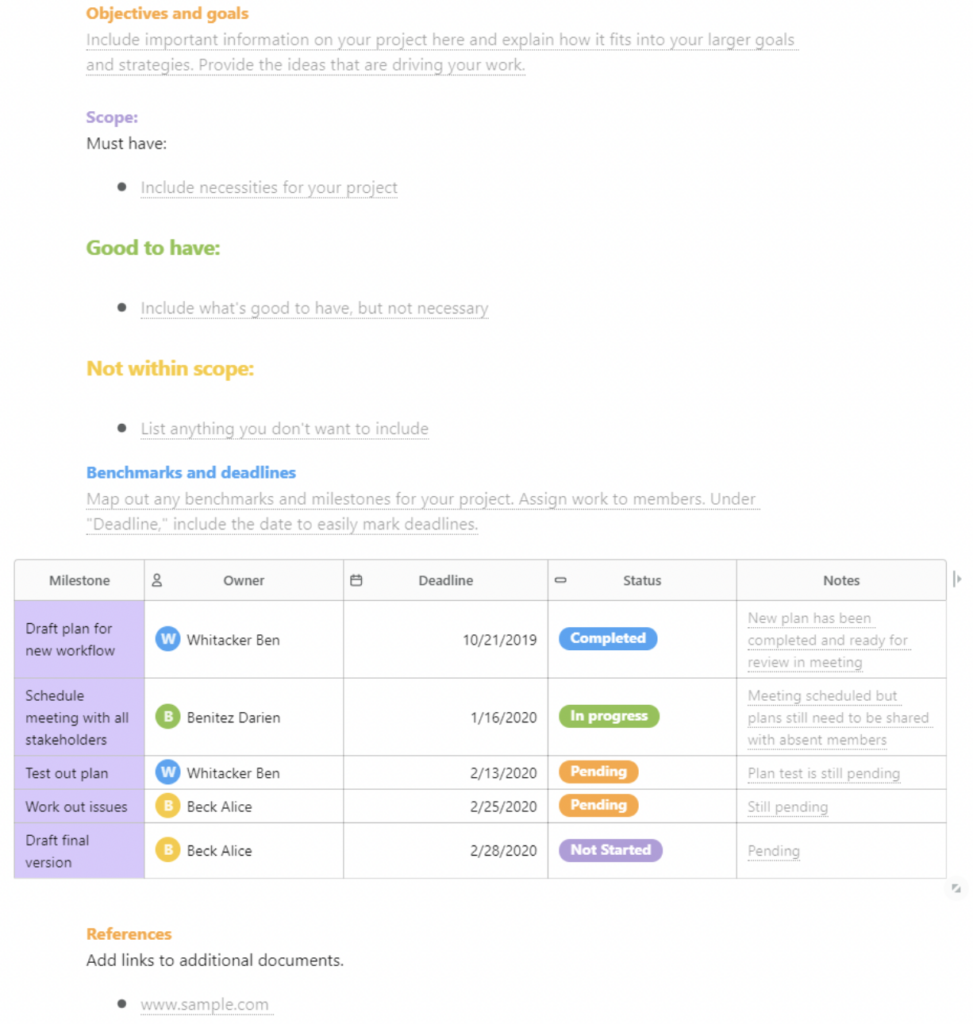Click the status icon in Status header
The width and height of the screenshot is (973, 1024).
point(560,580)
